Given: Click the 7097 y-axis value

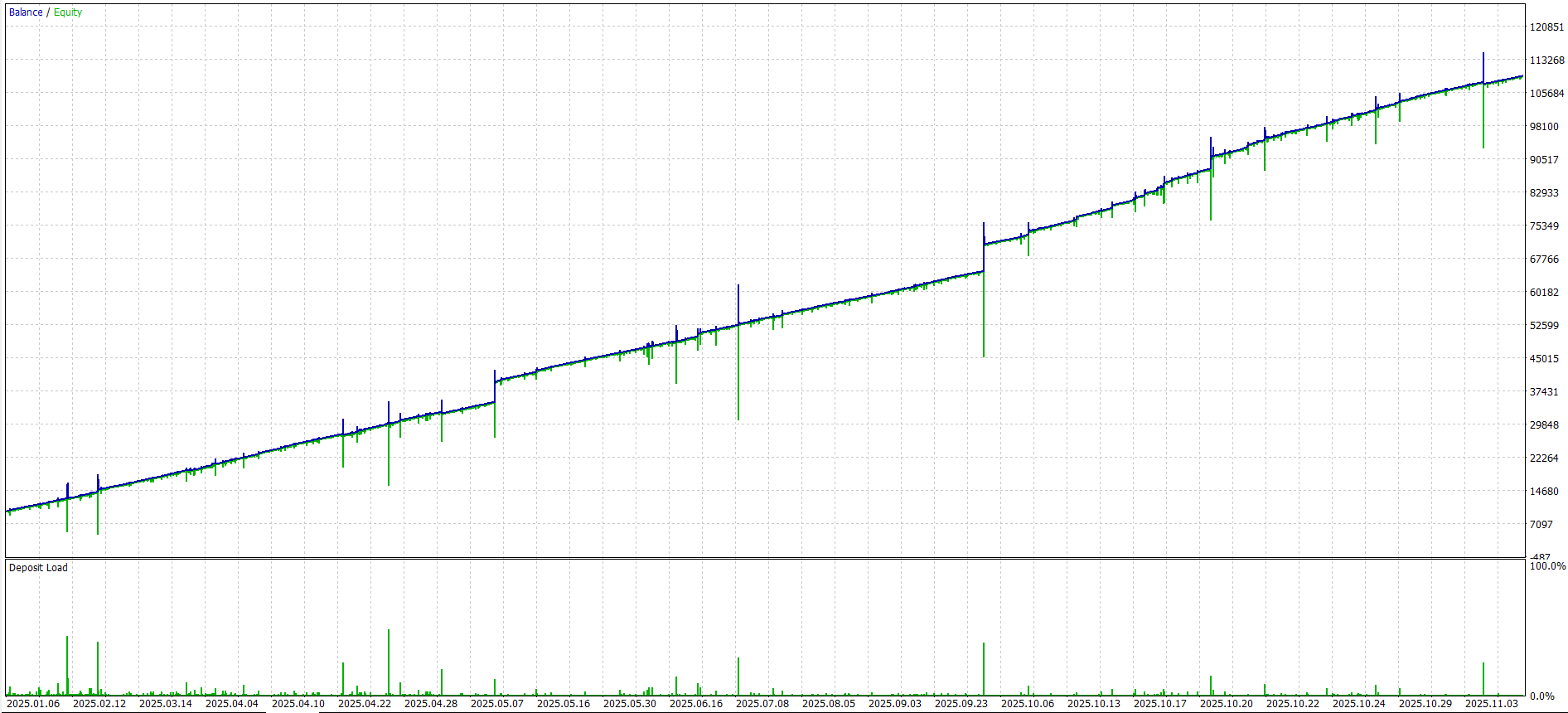Looking at the screenshot, I should [x=1541, y=525].
